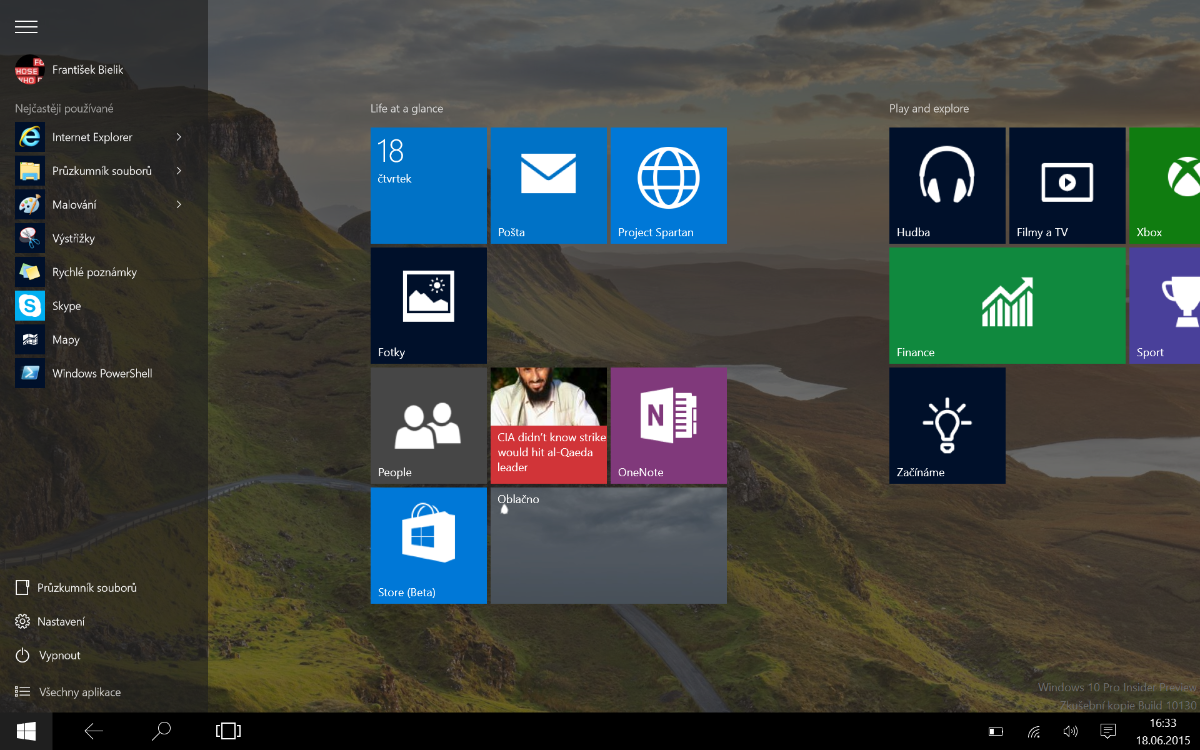Launch Project Spartan browser tile
This screenshot has width=1200, height=750.
click(668, 185)
